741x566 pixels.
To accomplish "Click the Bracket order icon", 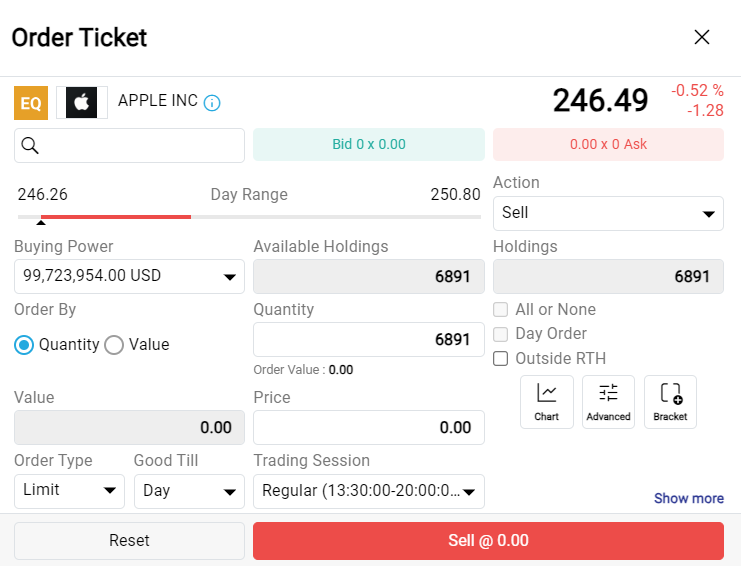I will 670,401.
